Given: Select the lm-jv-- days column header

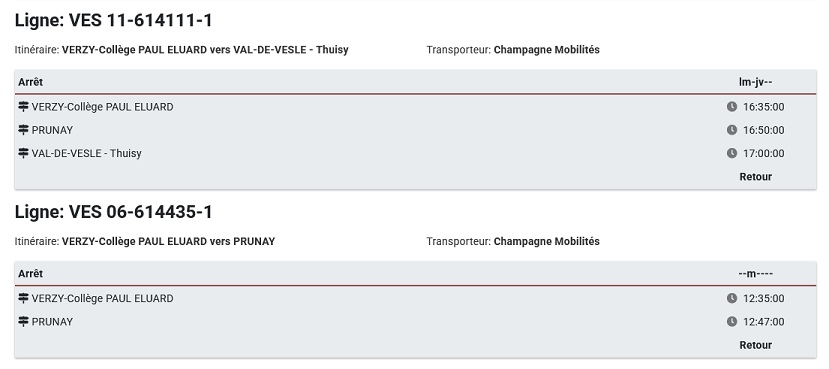Looking at the screenshot, I should (756, 82).
